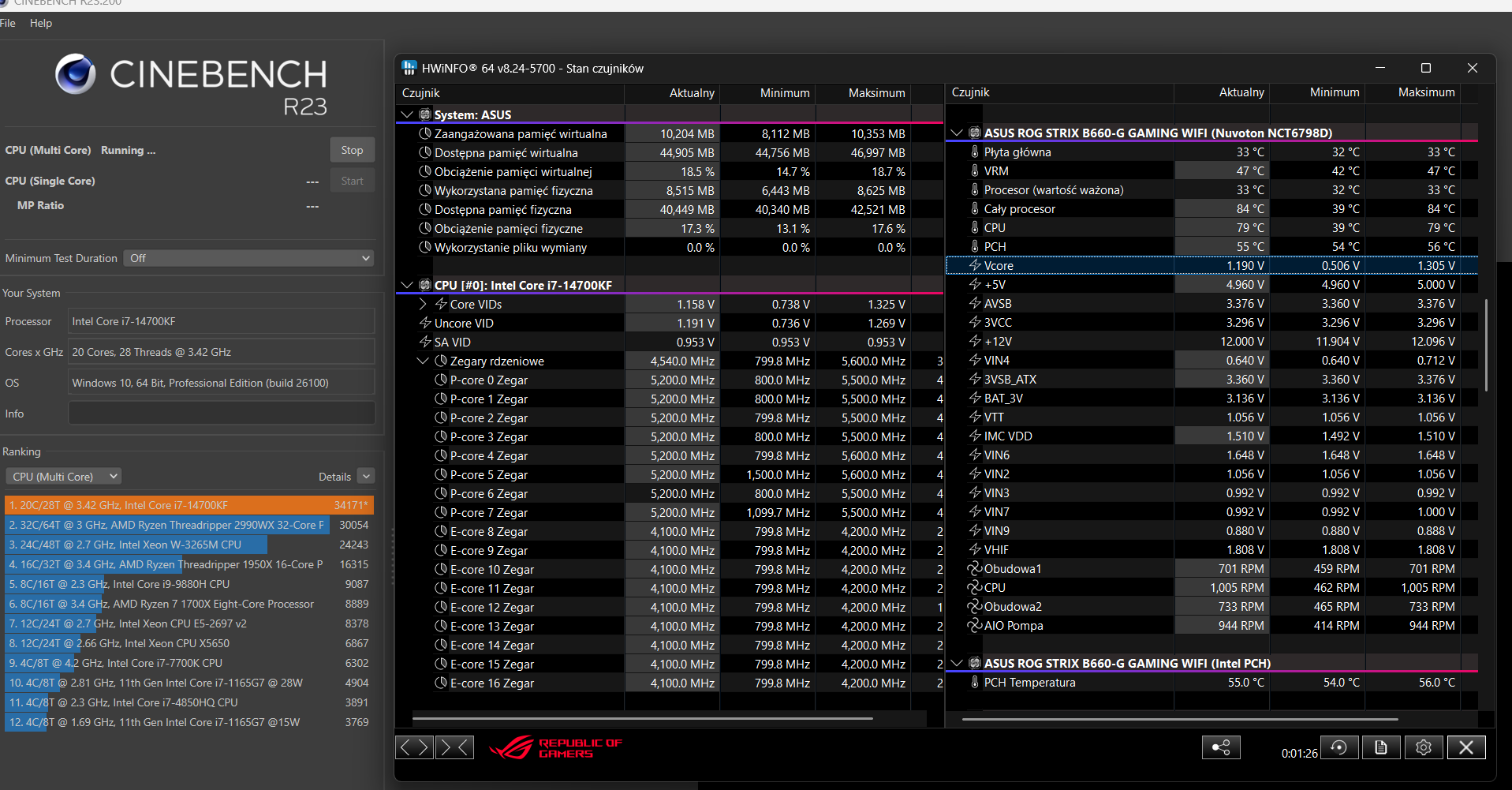Close sensors with the bottom X button
This screenshot has height=790, width=1512.
pyautogui.click(x=1465, y=747)
